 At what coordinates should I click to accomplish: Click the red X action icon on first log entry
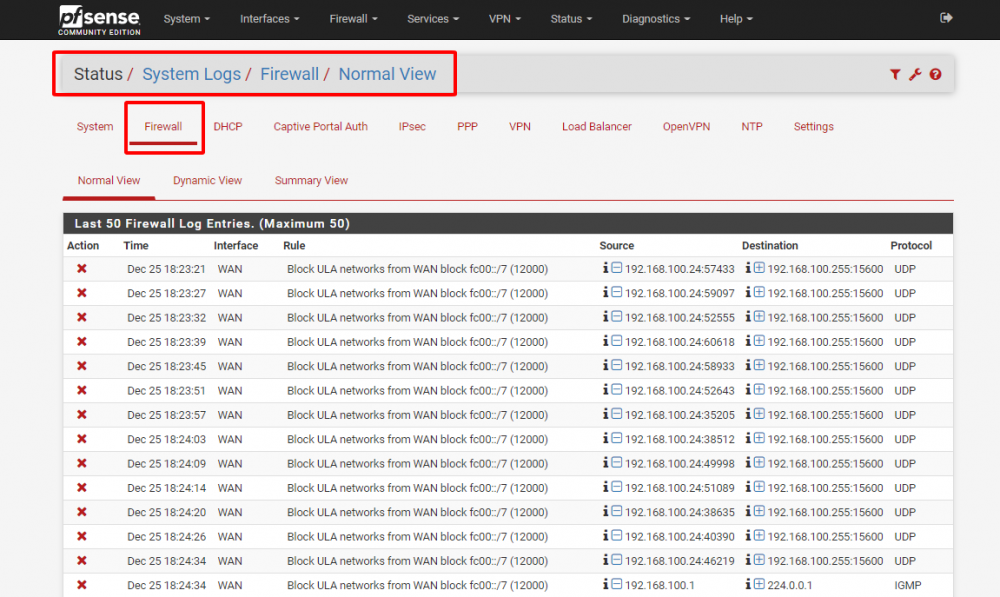pos(80,269)
